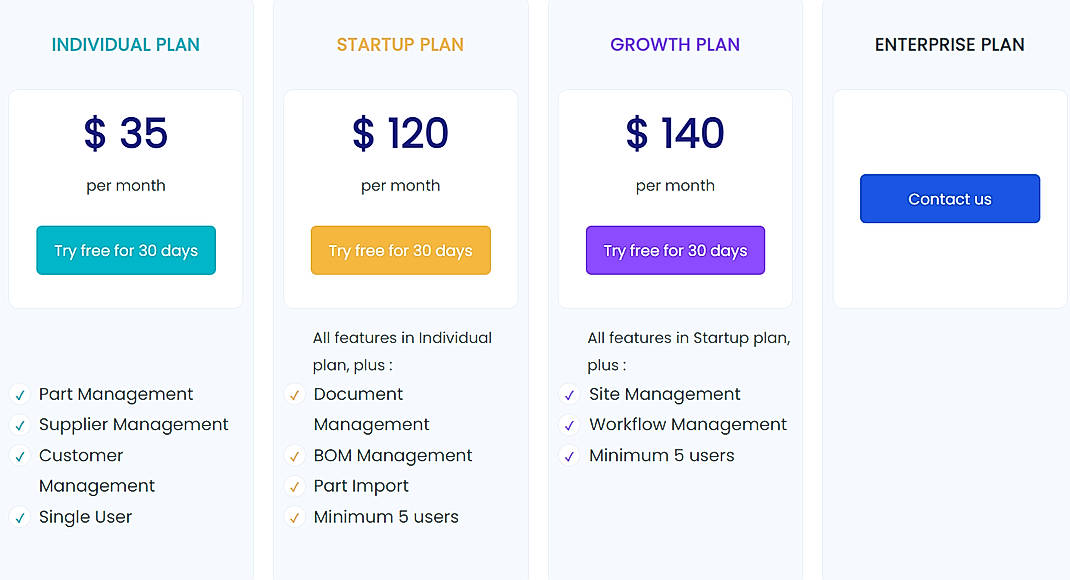Click the checkmark beside Single User
Image resolution: width=1070 pixels, height=580 pixels.
(x=19, y=517)
